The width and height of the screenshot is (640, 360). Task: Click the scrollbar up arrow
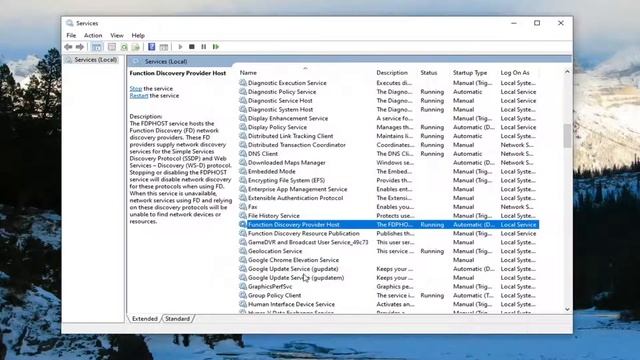point(567,72)
